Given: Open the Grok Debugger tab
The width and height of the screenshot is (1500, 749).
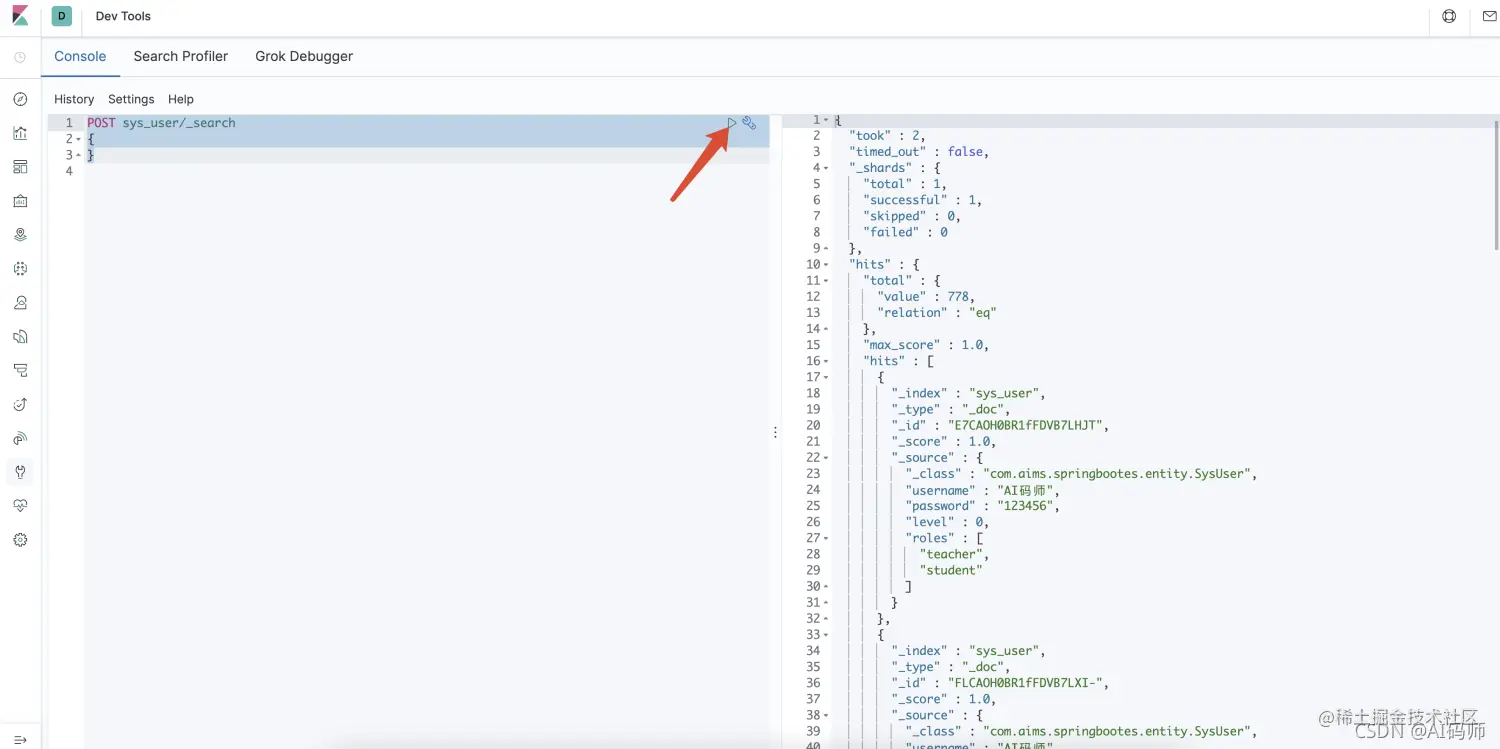Looking at the screenshot, I should (304, 56).
